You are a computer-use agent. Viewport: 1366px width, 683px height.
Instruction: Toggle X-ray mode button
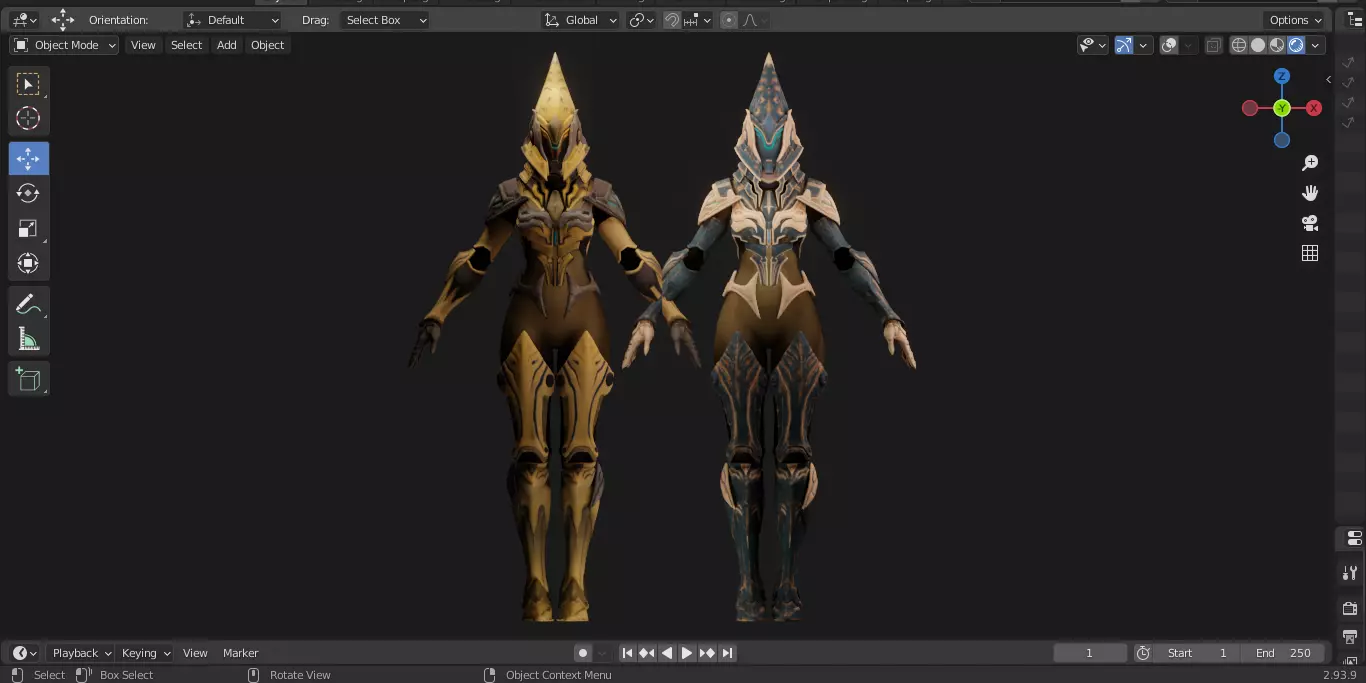coord(1213,45)
